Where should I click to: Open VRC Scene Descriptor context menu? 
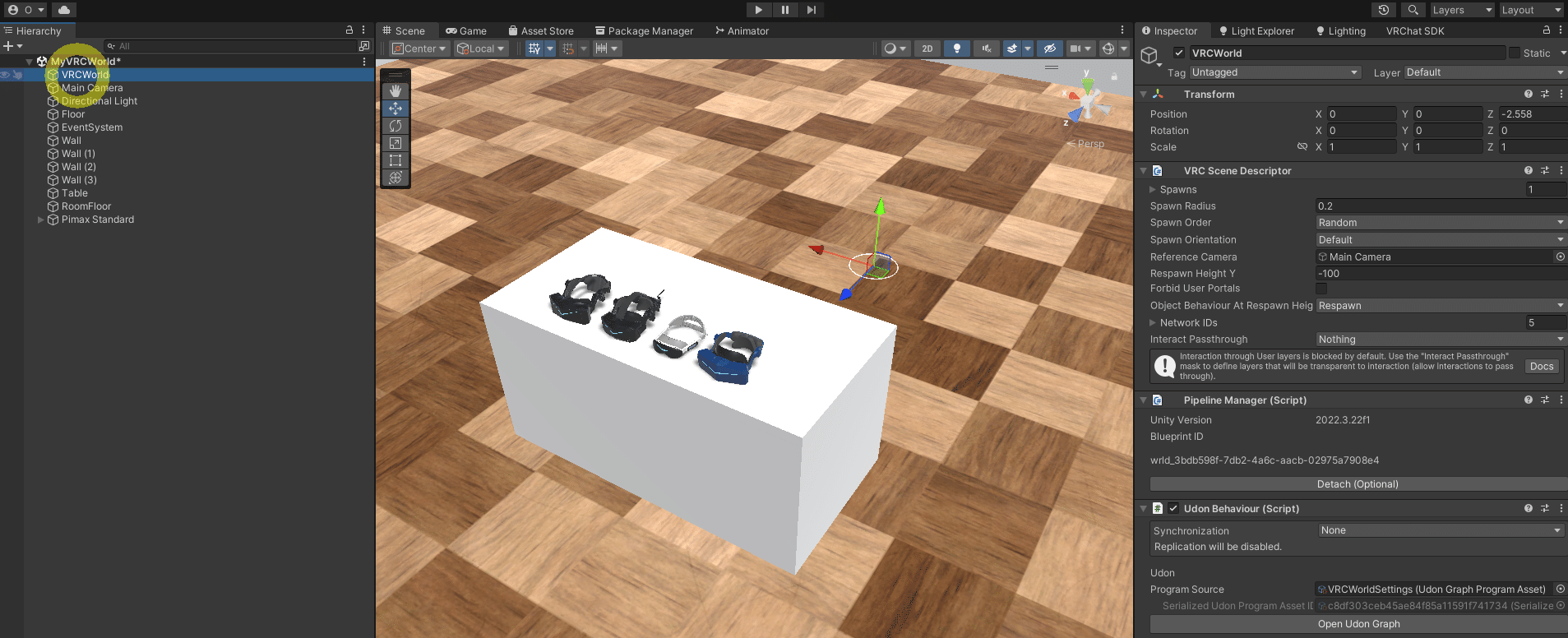(x=1561, y=171)
